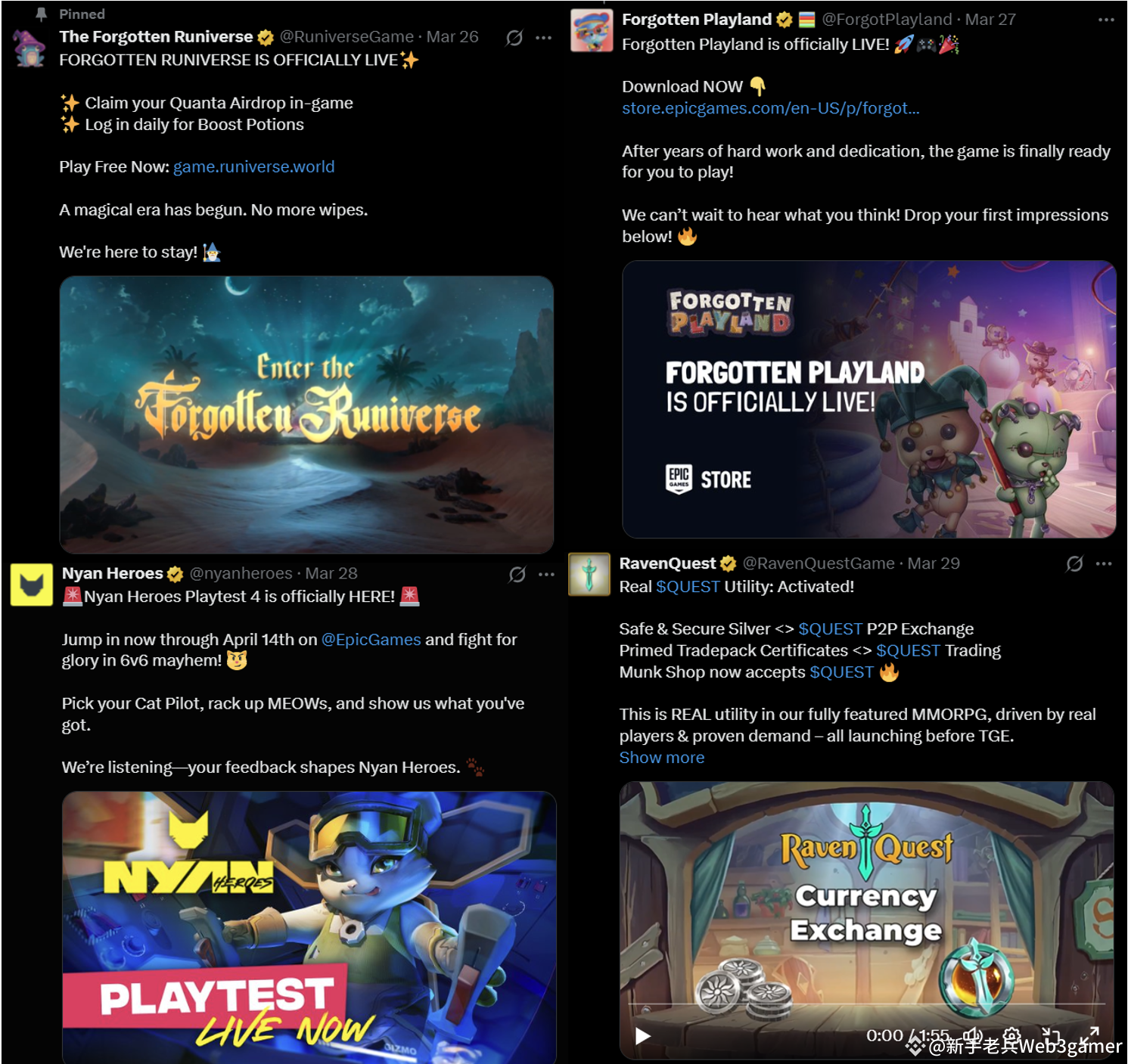The width and height of the screenshot is (1128, 1064).
Task: Open more options on Forgotten Runiverse tweet
Action: point(544,38)
